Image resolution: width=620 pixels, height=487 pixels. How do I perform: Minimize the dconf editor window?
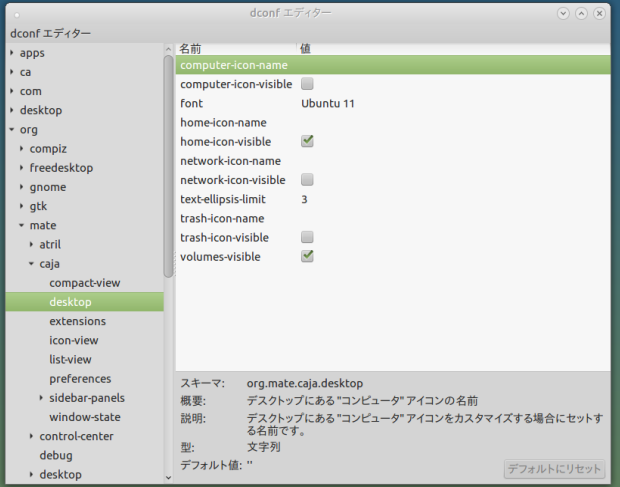(x=563, y=13)
